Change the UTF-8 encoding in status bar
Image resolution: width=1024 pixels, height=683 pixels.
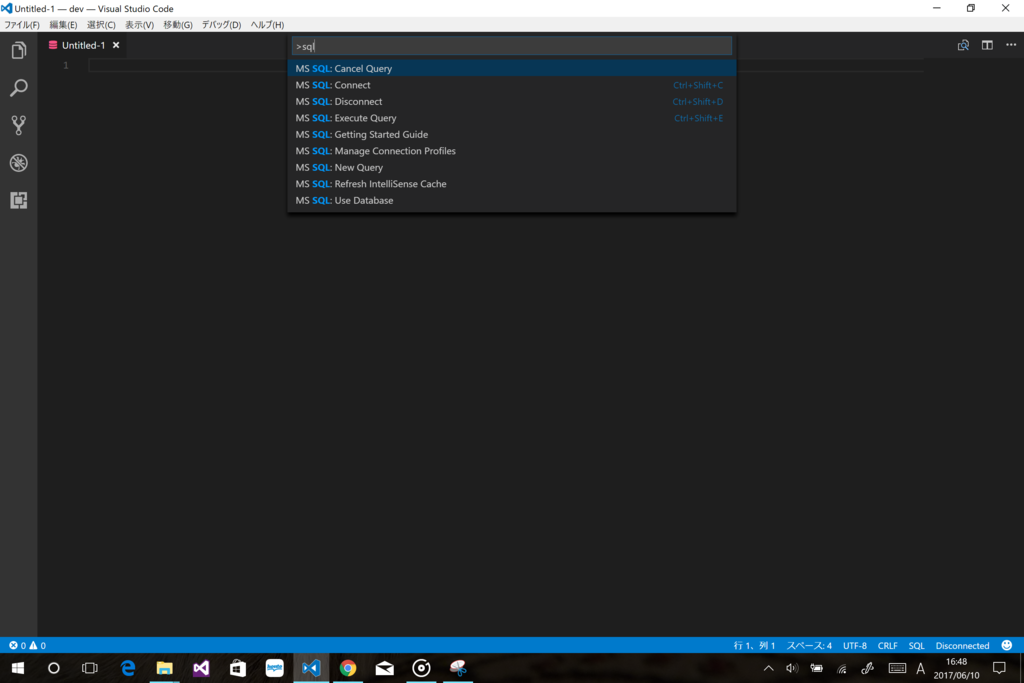tap(854, 645)
